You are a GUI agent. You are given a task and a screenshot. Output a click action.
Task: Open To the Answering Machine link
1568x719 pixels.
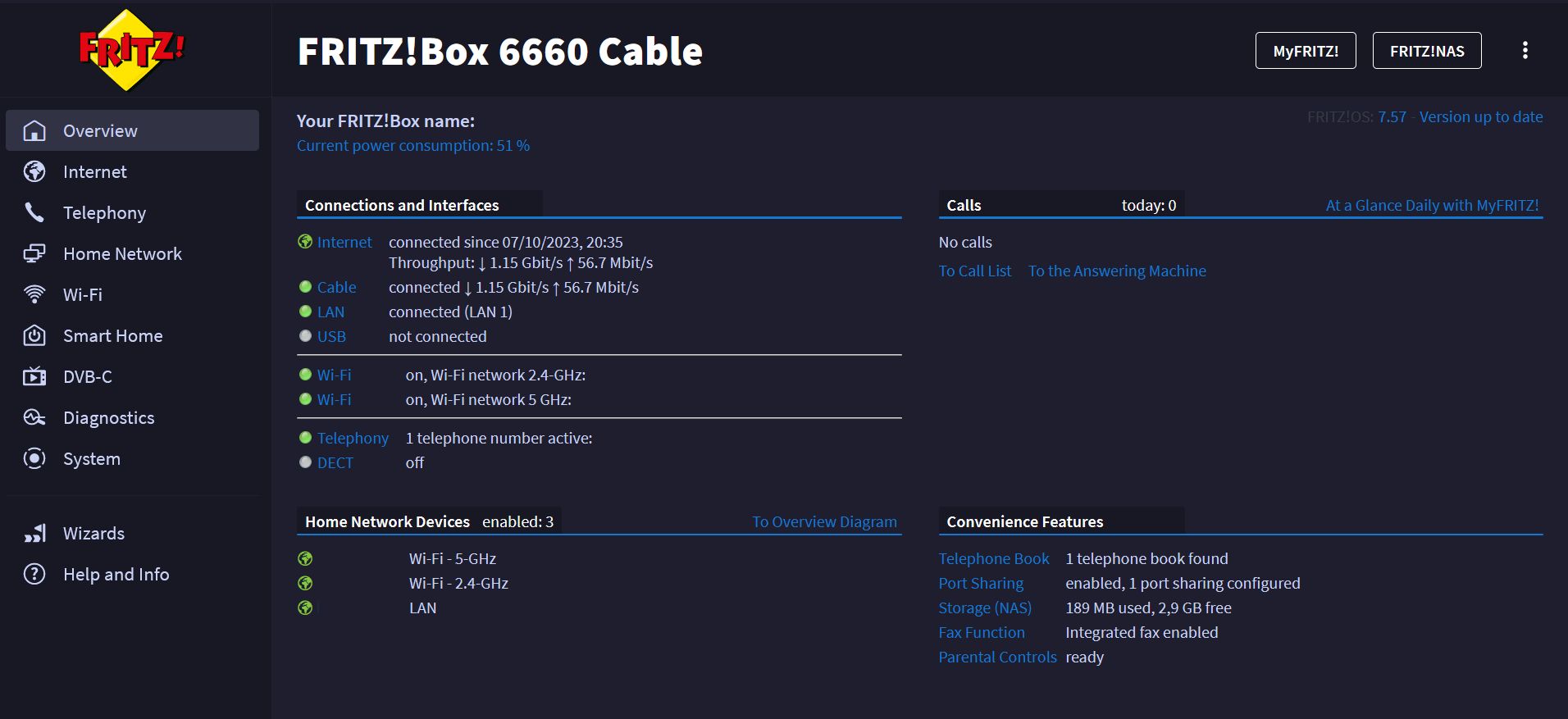pos(1117,271)
